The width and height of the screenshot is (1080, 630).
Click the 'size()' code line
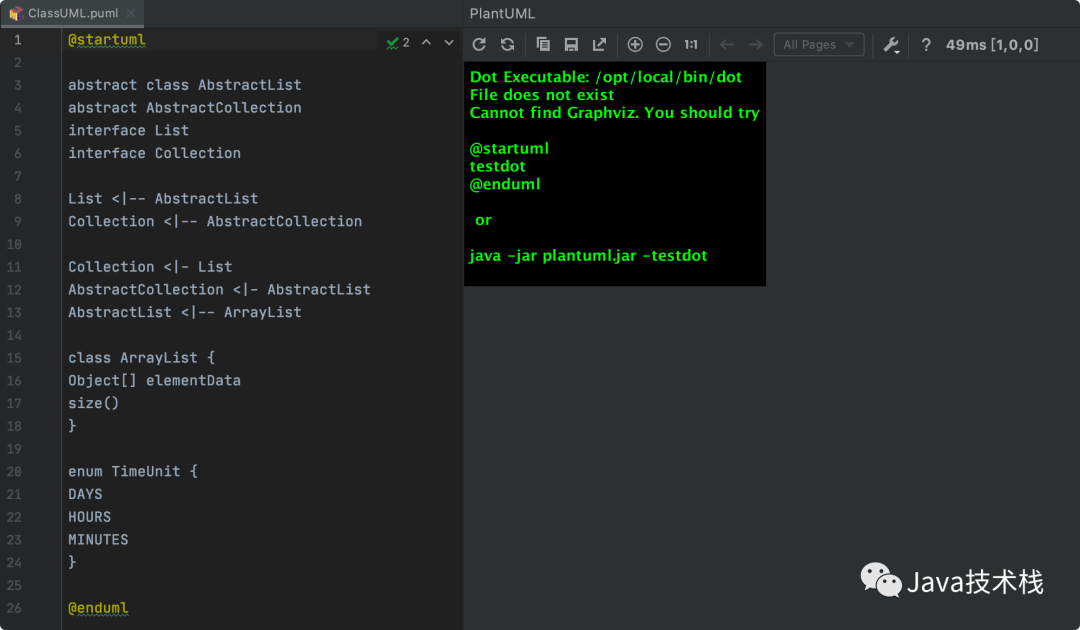coord(93,403)
